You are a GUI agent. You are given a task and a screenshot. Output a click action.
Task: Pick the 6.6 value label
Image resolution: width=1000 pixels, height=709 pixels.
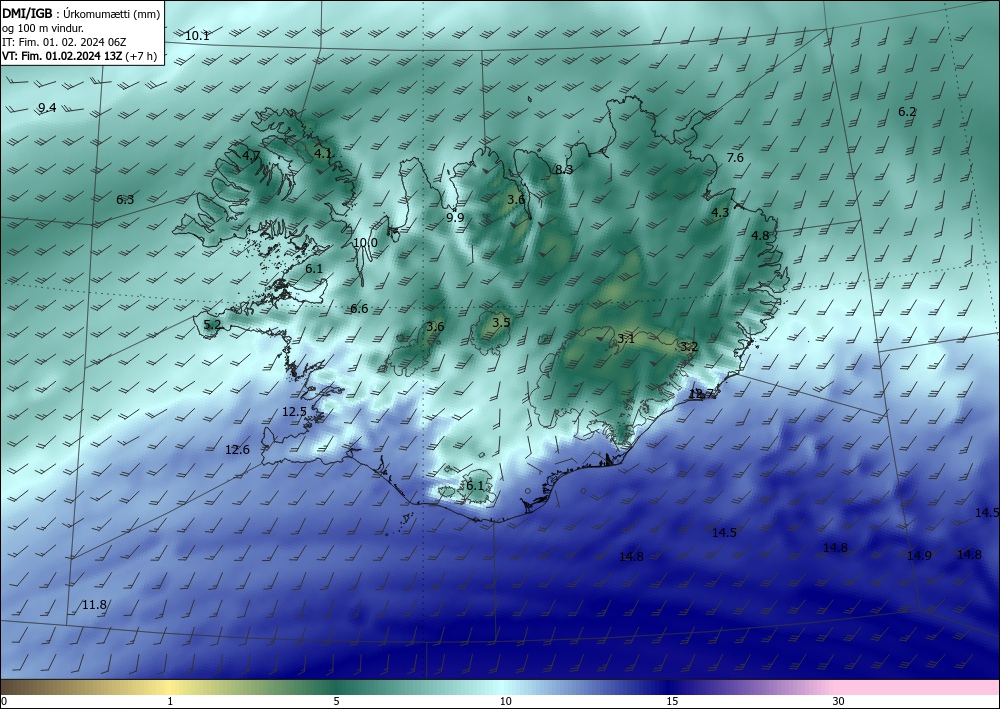(x=359, y=309)
